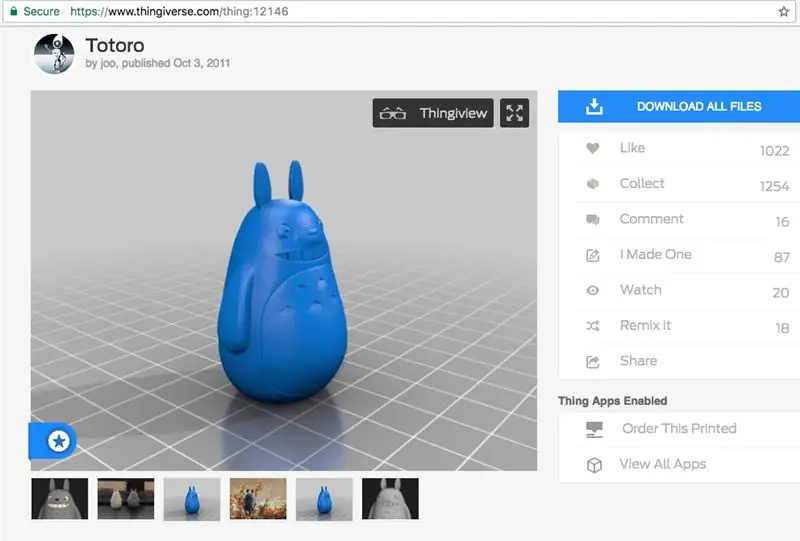
Task: Click the comment count 16
Action: pyautogui.click(x=782, y=222)
